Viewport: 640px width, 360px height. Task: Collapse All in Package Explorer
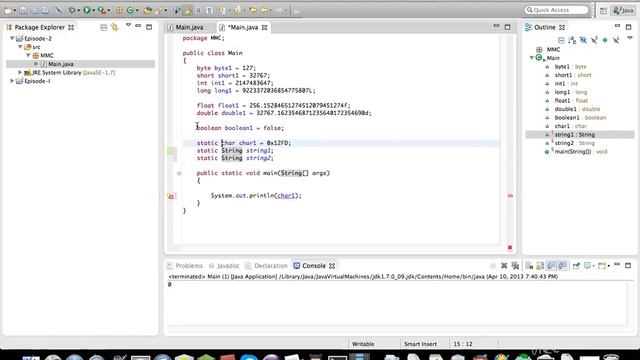pos(104,27)
